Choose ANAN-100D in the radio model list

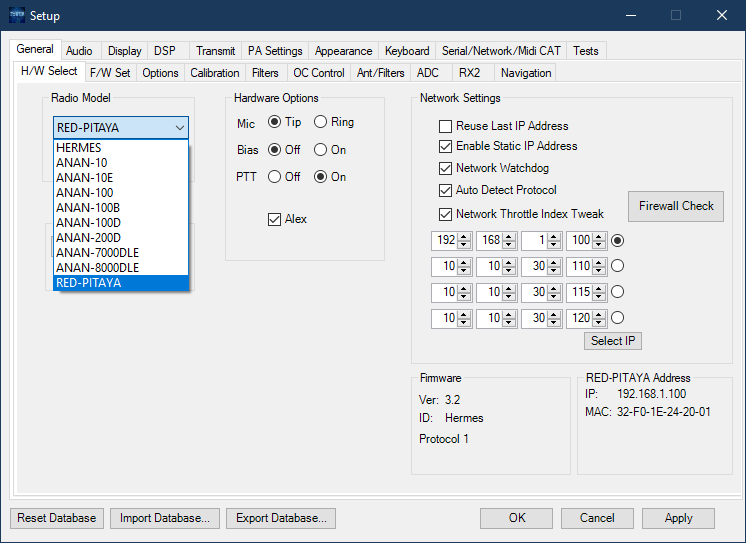(x=121, y=223)
